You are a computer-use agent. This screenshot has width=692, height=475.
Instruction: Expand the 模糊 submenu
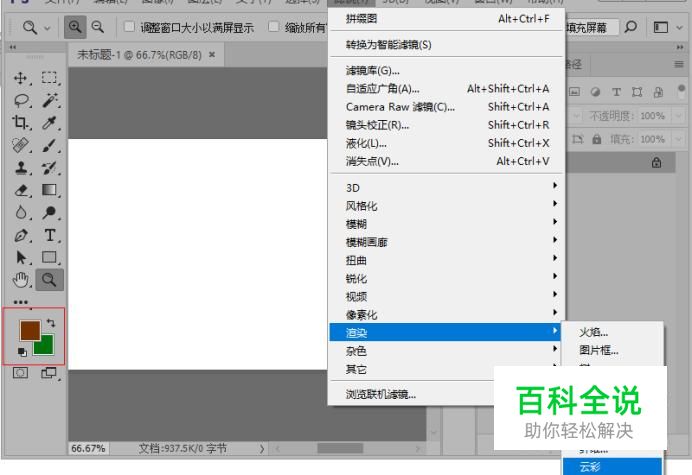[447, 224]
